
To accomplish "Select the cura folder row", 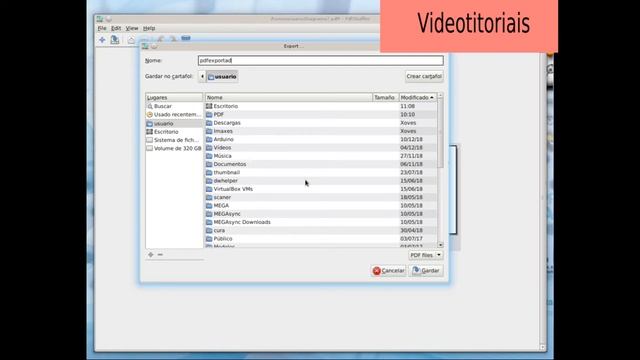I will [x=320, y=230].
